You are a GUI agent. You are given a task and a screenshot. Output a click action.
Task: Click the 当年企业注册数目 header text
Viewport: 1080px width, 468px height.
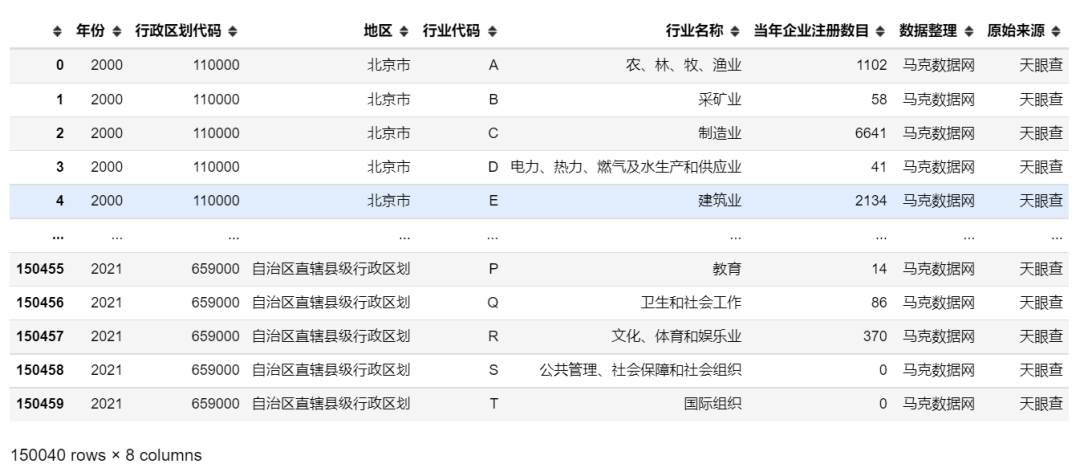[811, 31]
